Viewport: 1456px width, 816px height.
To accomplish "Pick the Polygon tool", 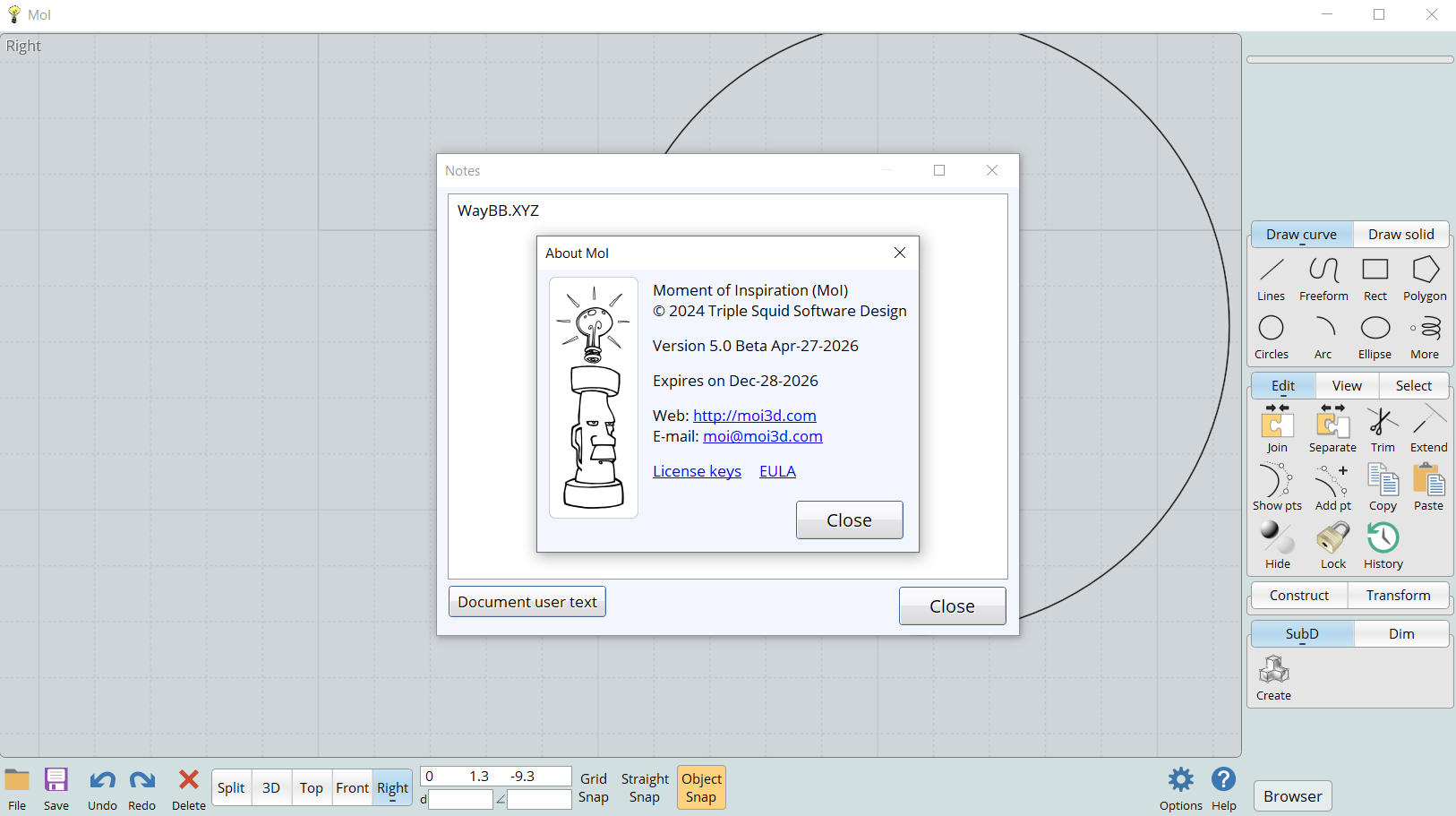I will pyautogui.click(x=1425, y=279).
